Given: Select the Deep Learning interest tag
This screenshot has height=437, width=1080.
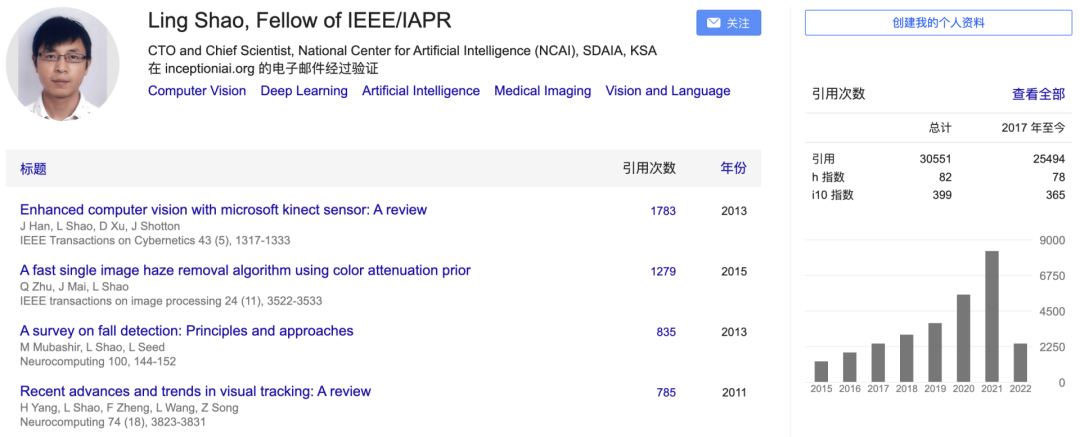Looking at the screenshot, I should (304, 91).
